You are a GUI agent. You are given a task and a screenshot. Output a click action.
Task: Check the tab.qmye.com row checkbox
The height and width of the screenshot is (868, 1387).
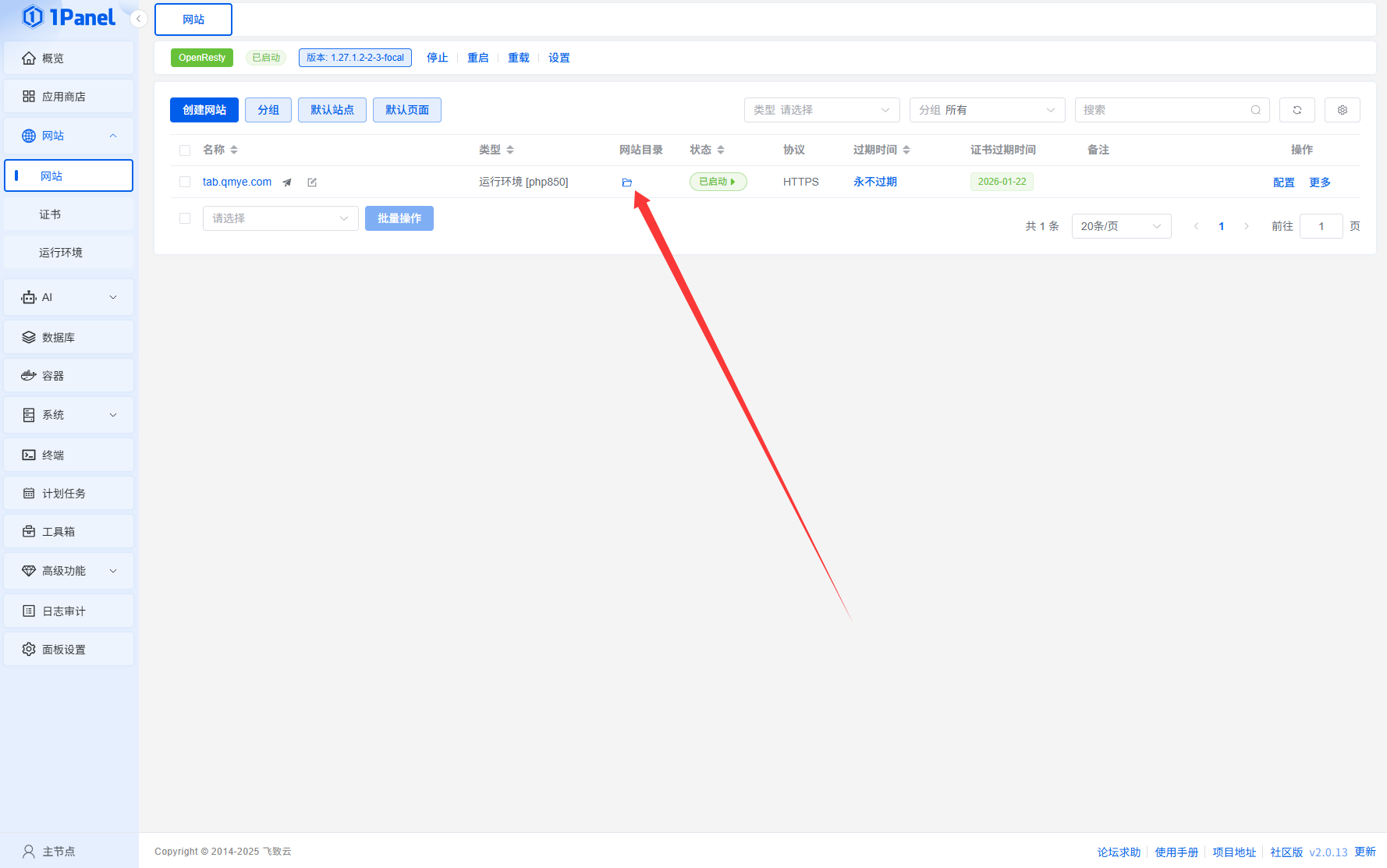185,182
